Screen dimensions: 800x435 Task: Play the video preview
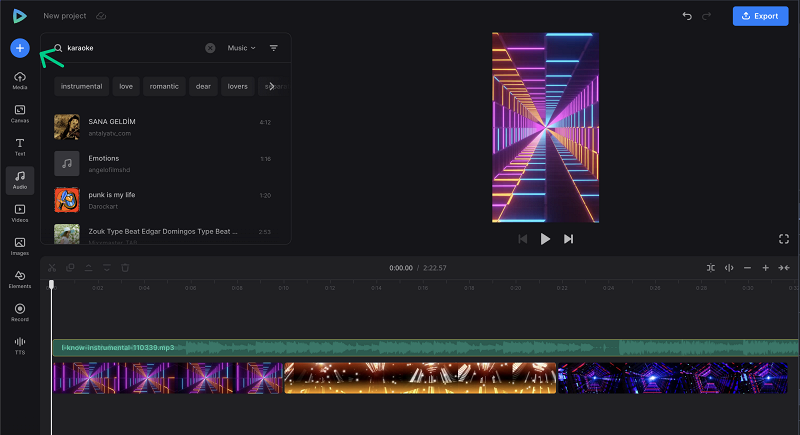point(545,239)
